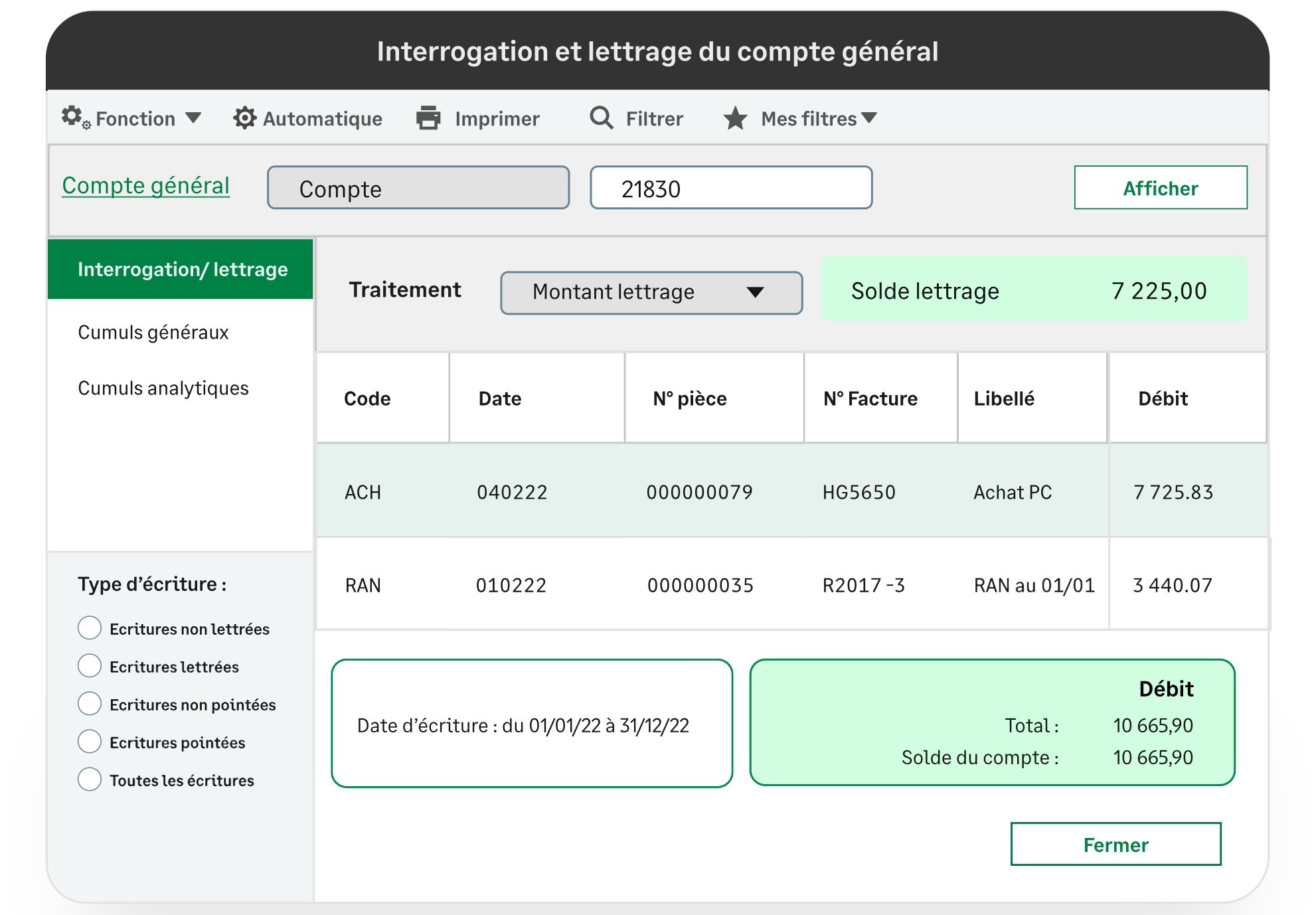Select Toutes les écritures radio button
1316x915 pixels.
point(90,780)
